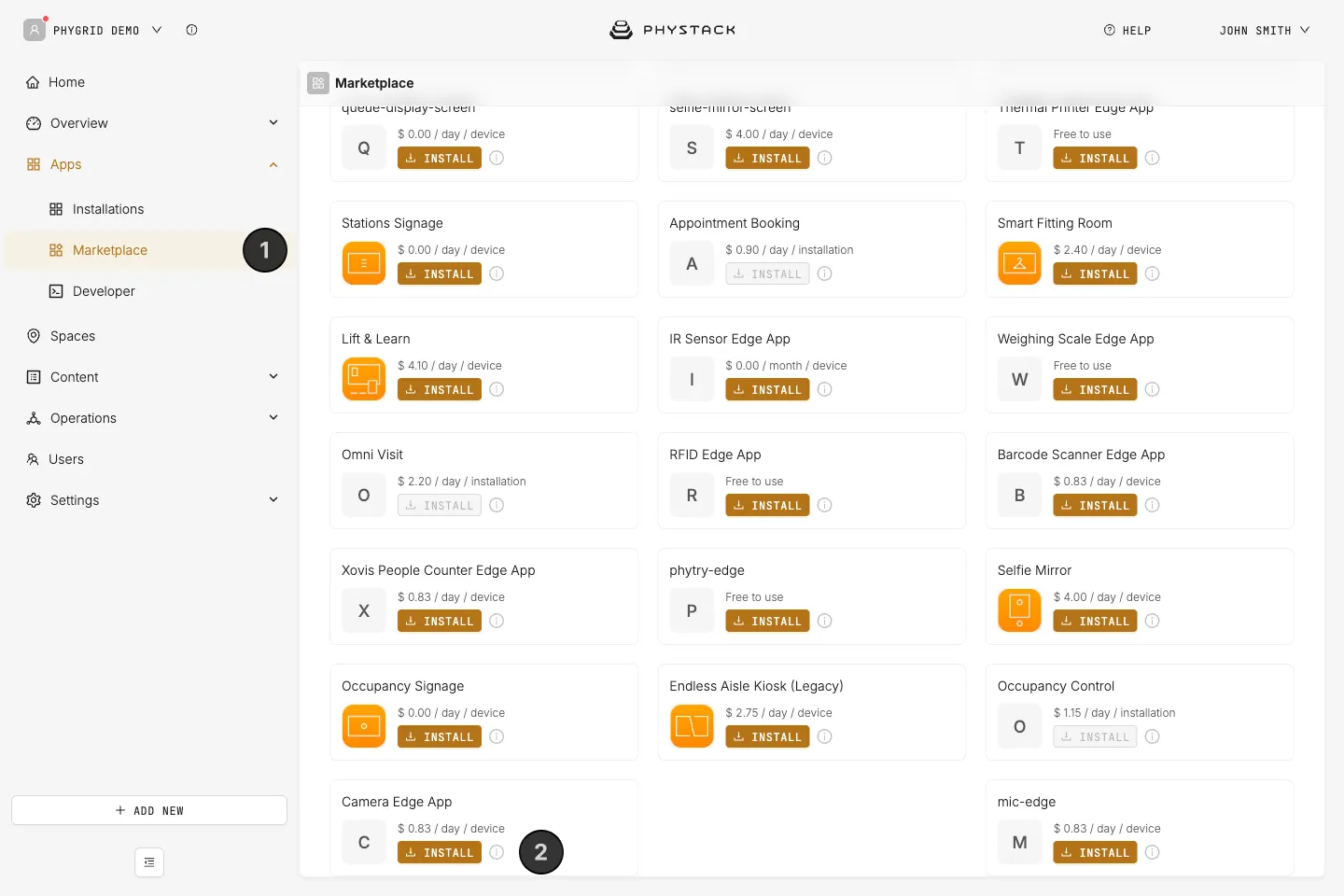This screenshot has height=896, width=1344.
Task: Open the John Smith user menu
Action: 1265,30
